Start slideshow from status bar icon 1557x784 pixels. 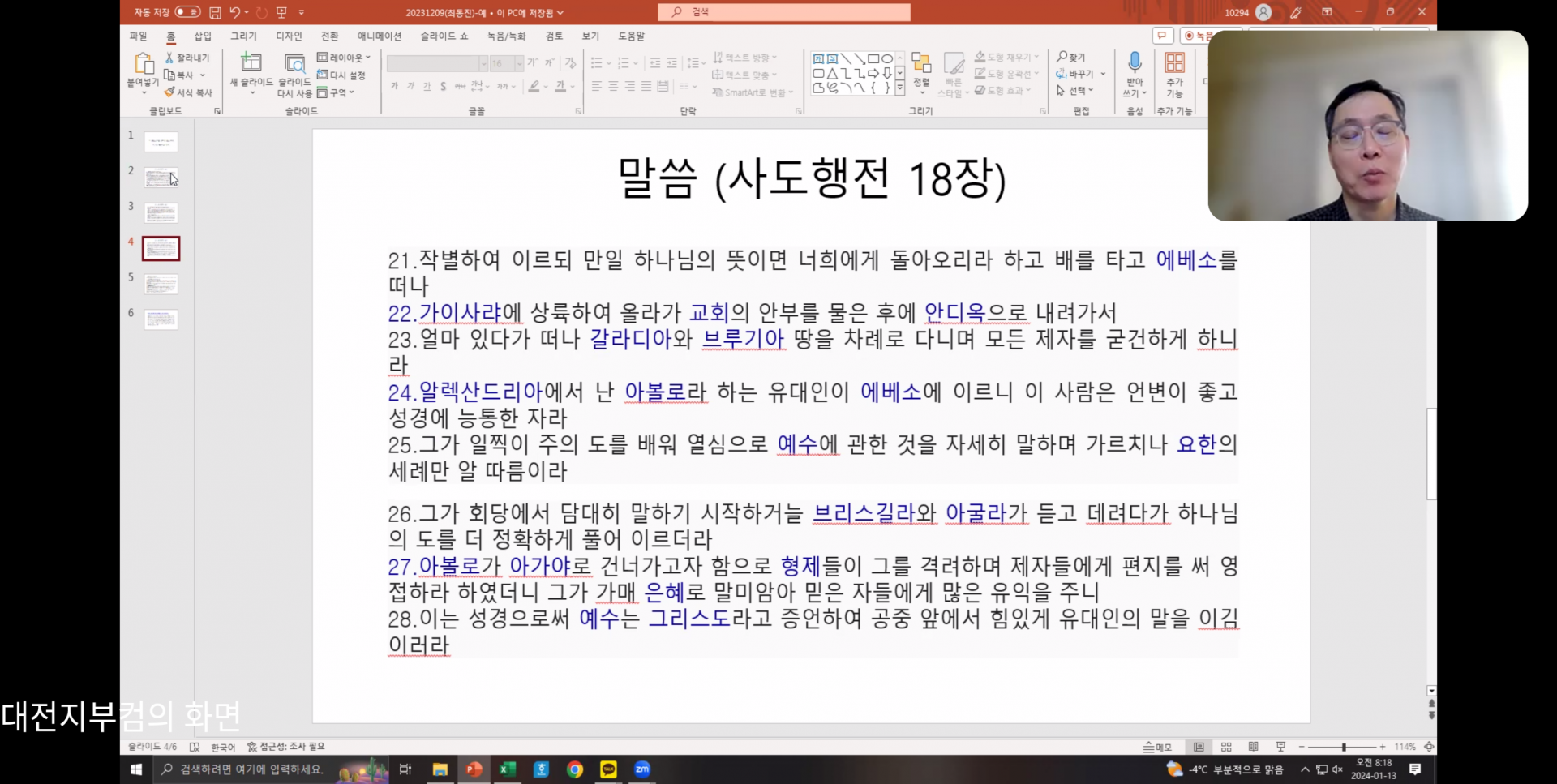(1281, 747)
